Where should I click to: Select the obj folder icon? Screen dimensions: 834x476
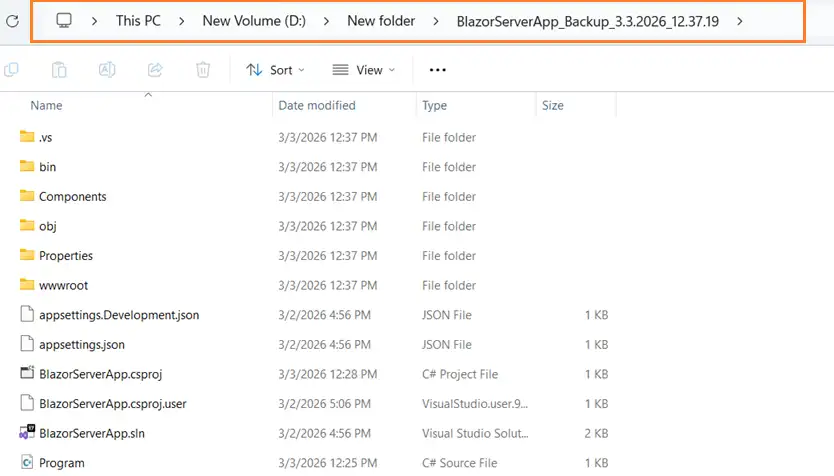click(27, 225)
